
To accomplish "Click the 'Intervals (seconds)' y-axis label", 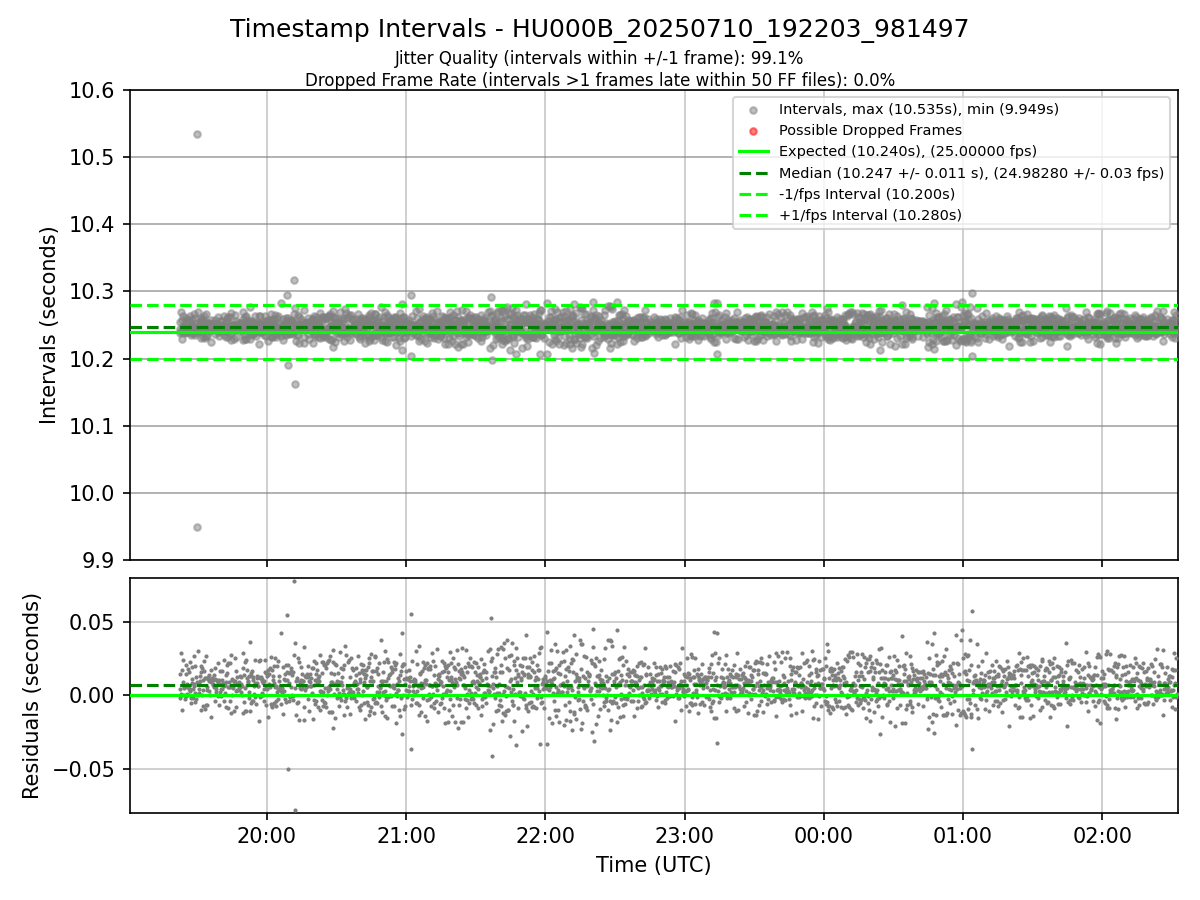I will point(49,325).
